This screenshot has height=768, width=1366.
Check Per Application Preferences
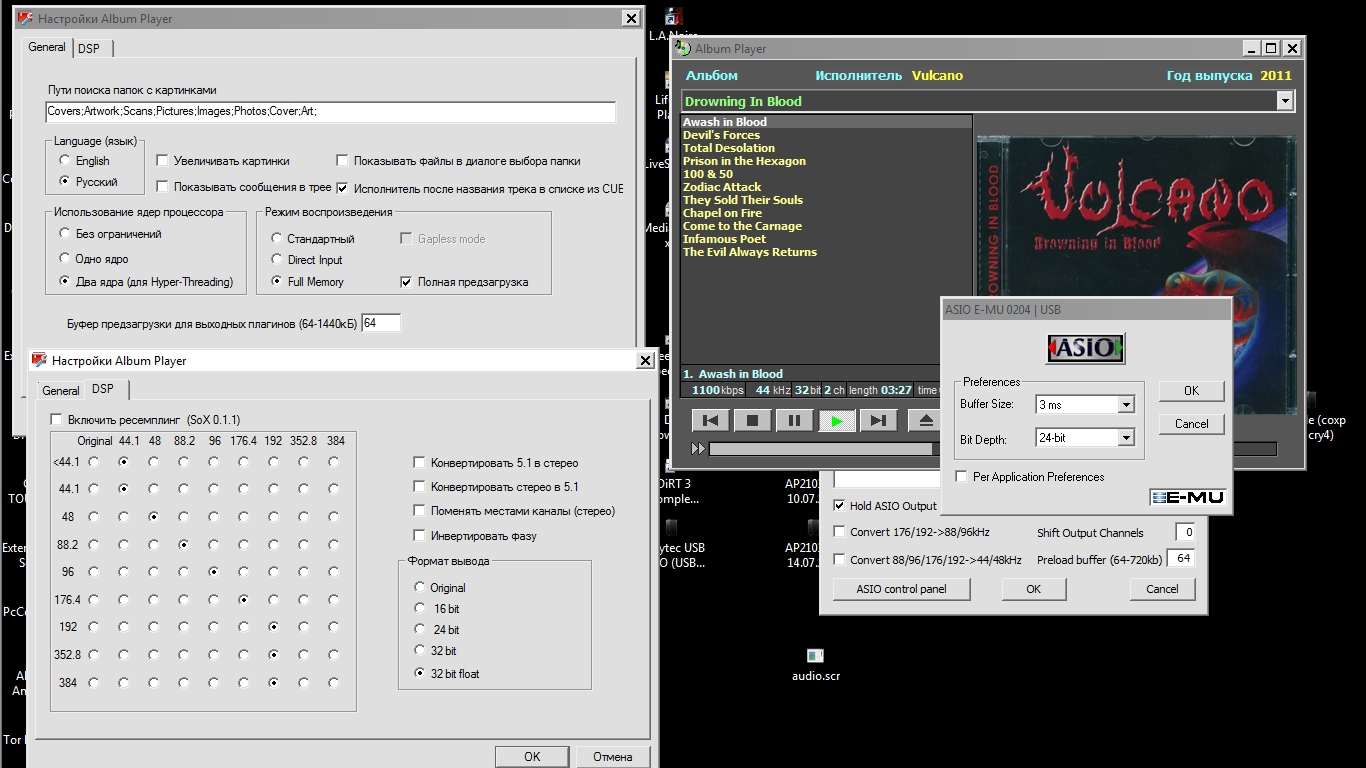pos(962,477)
